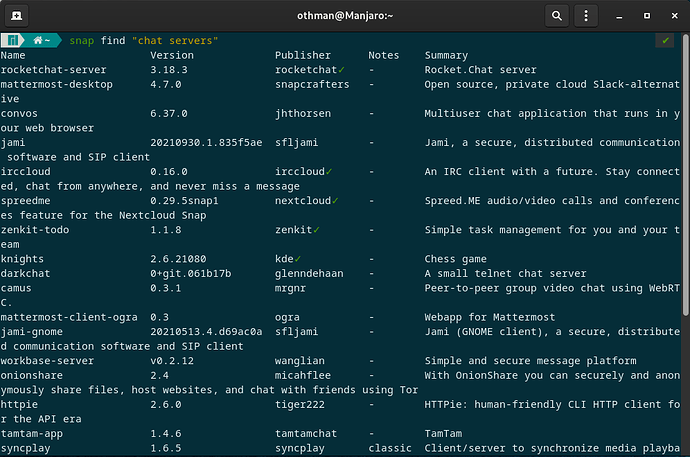Click version 6.37.0 of convos

pos(169,113)
